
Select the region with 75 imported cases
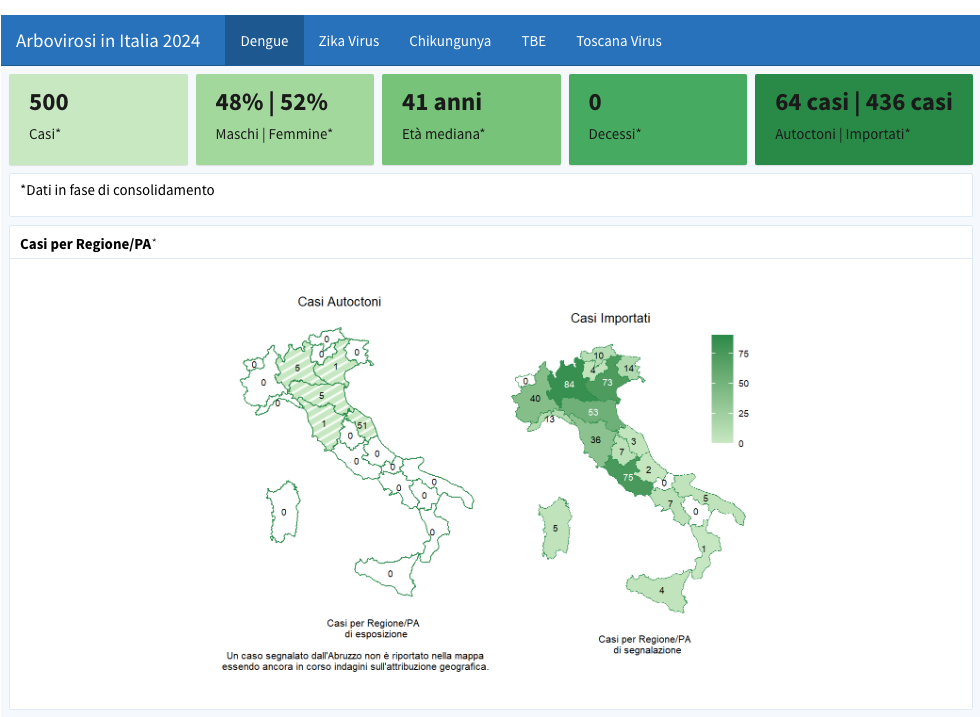tap(627, 477)
